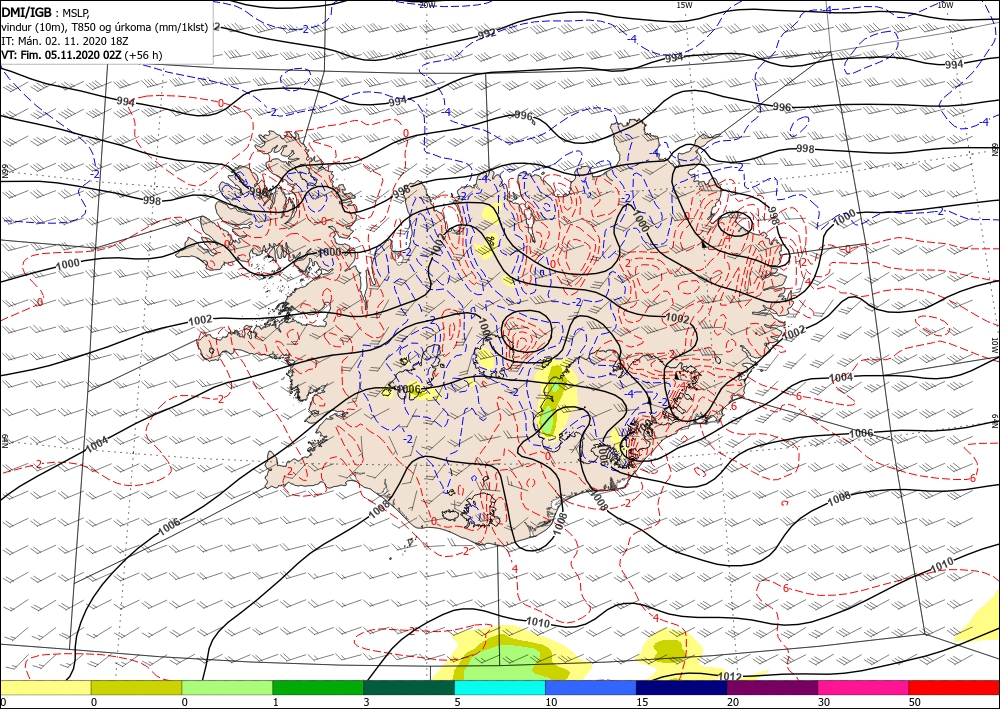1000x709 pixels.
Task: Select the navy blue legend swatch
Action: coord(682,688)
